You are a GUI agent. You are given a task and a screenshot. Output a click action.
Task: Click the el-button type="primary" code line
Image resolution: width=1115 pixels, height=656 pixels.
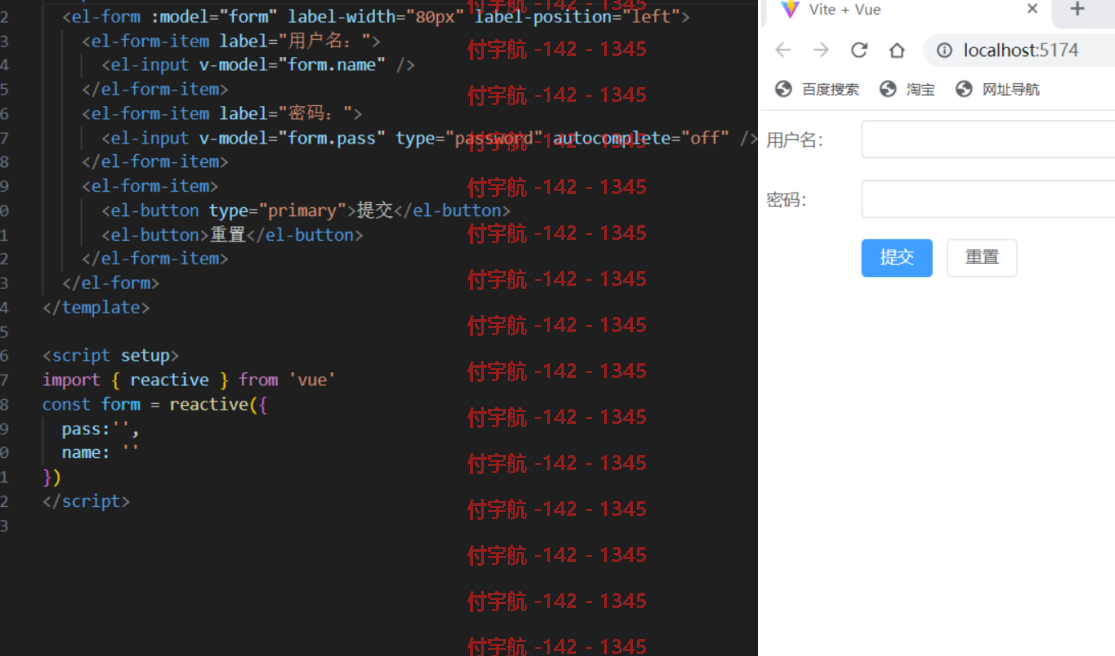306,210
